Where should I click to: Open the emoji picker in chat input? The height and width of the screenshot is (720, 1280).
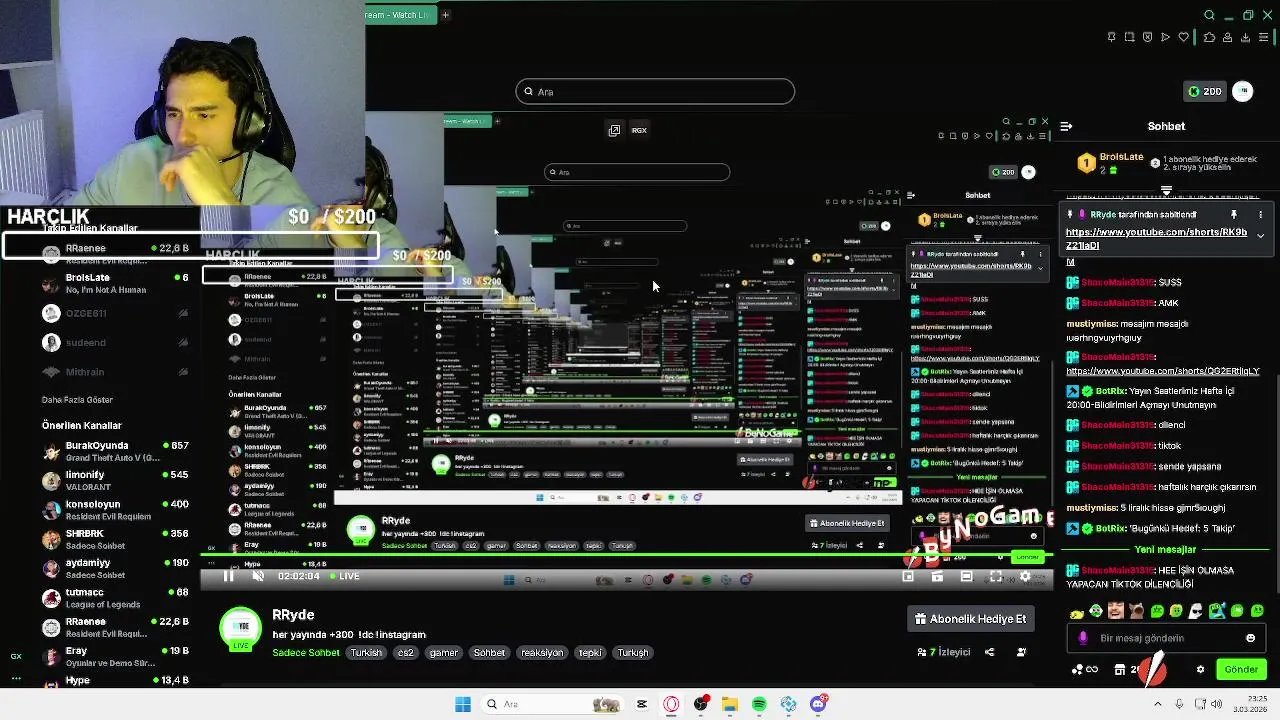[1250, 638]
